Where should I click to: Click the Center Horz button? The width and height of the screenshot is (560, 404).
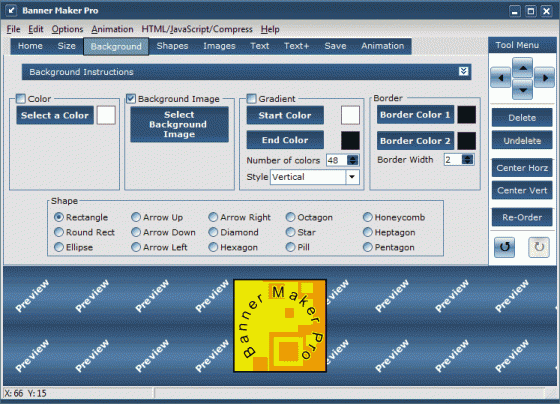[522, 168]
